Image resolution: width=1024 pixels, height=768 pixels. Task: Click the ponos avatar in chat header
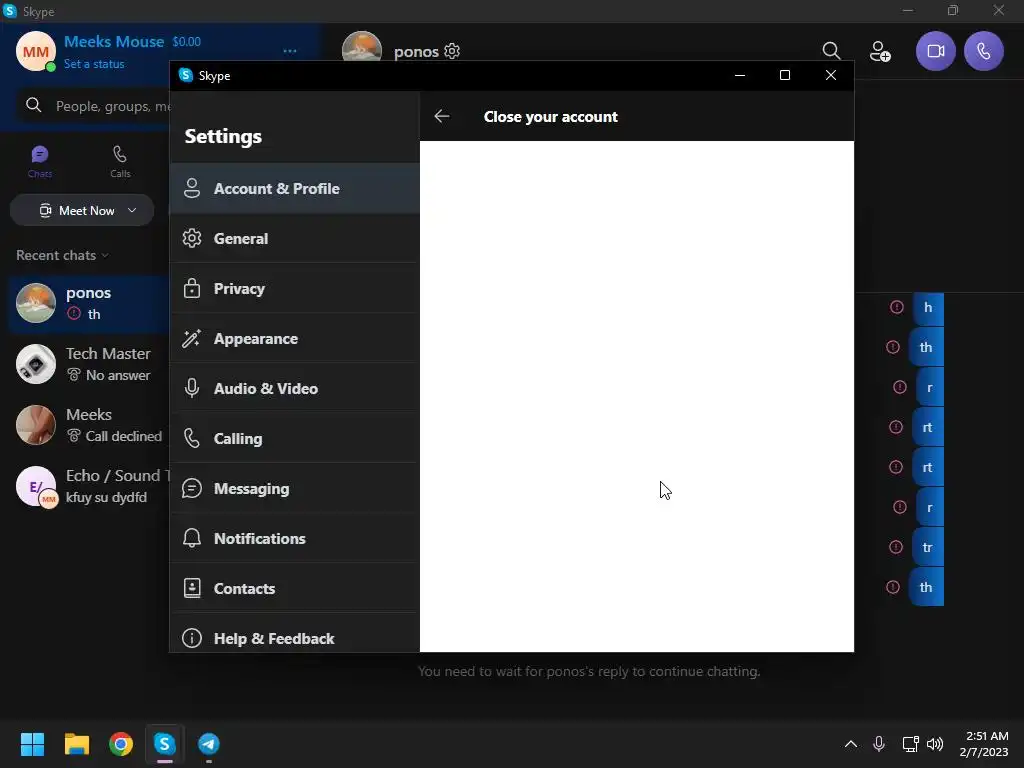click(x=362, y=47)
